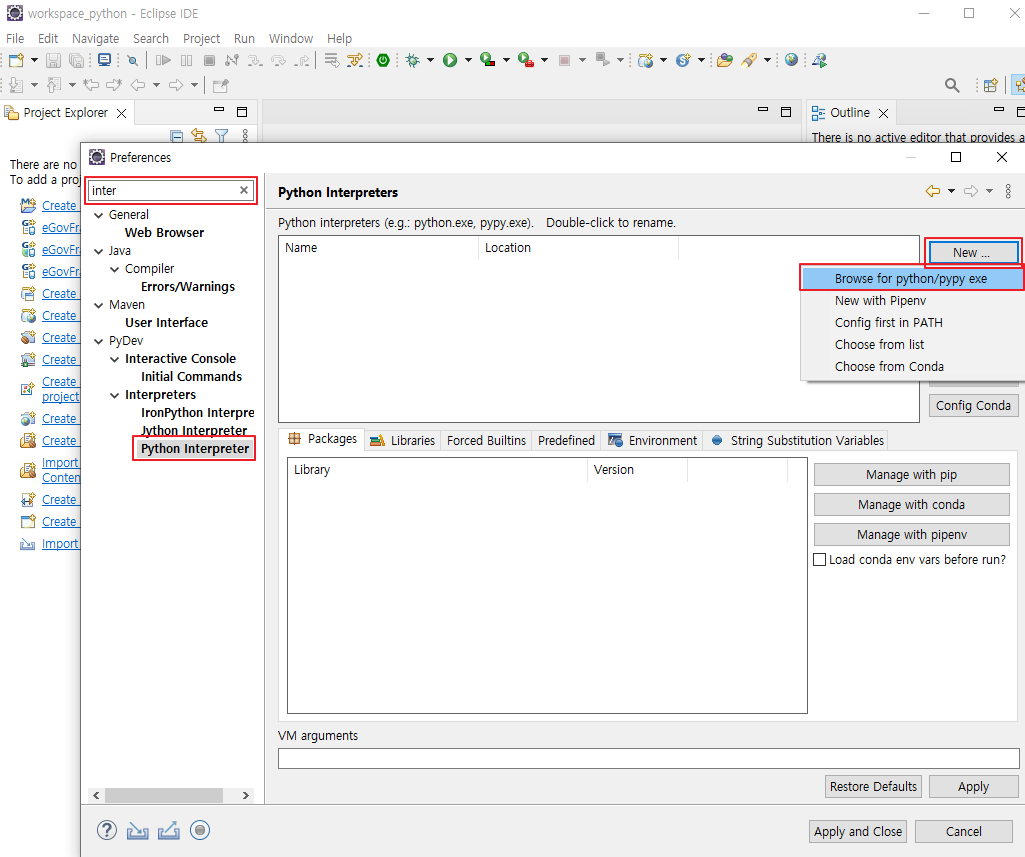Click the New ... button
Image resolution: width=1025 pixels, height=857 pixels.
click(972, 252)
